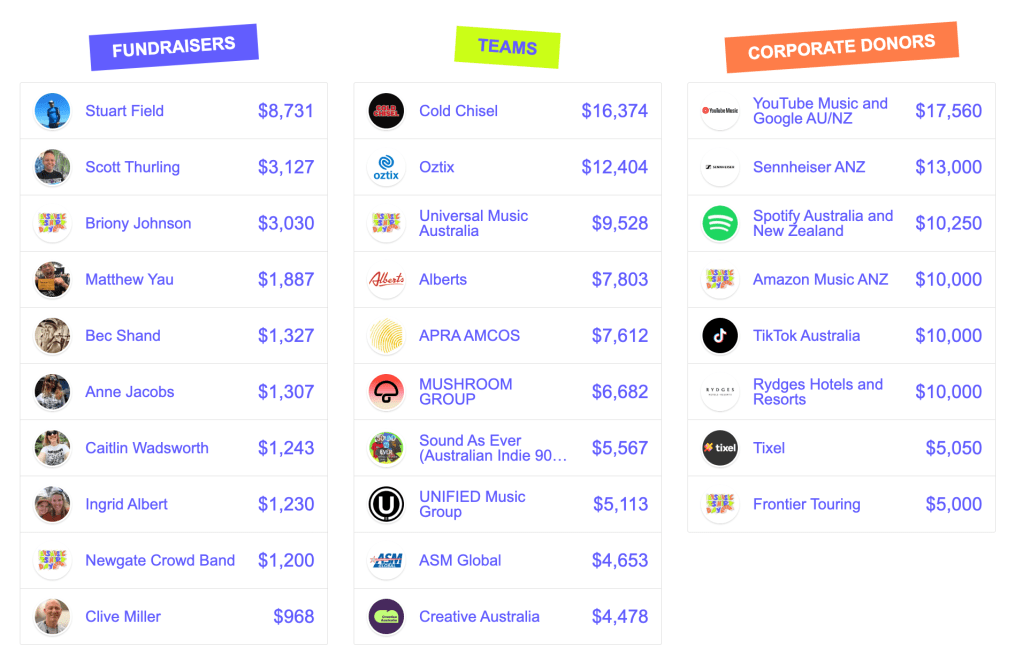Click the Cold Chisel team logo

(x=386, y=111)
